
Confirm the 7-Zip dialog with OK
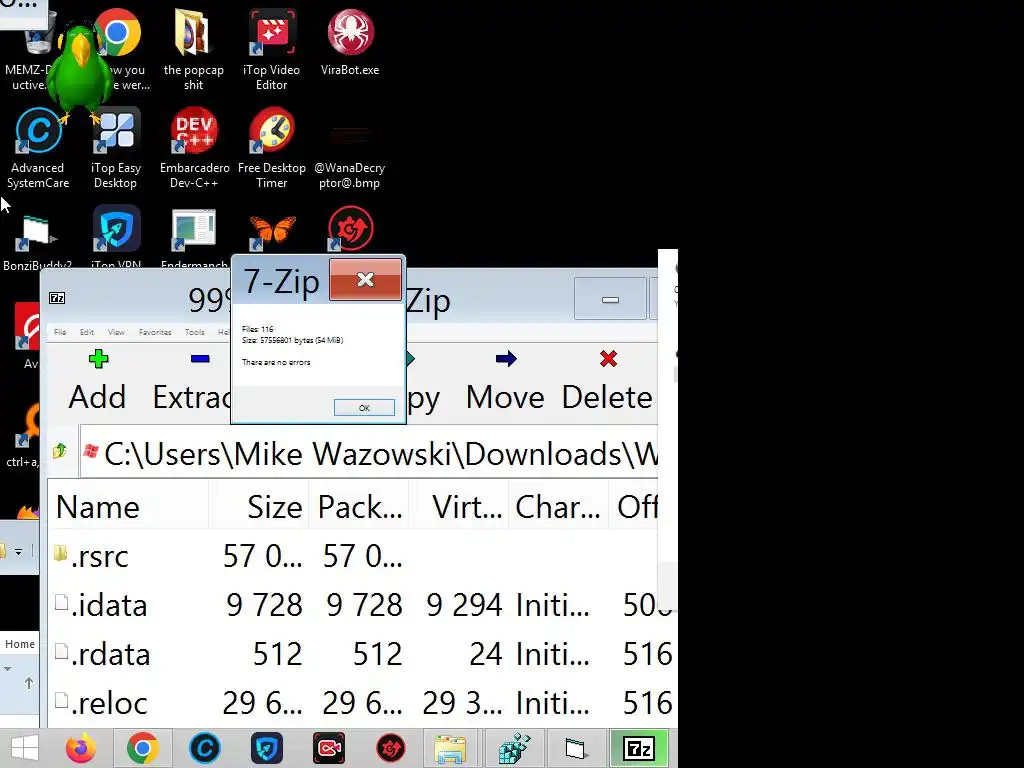[364, 408]
